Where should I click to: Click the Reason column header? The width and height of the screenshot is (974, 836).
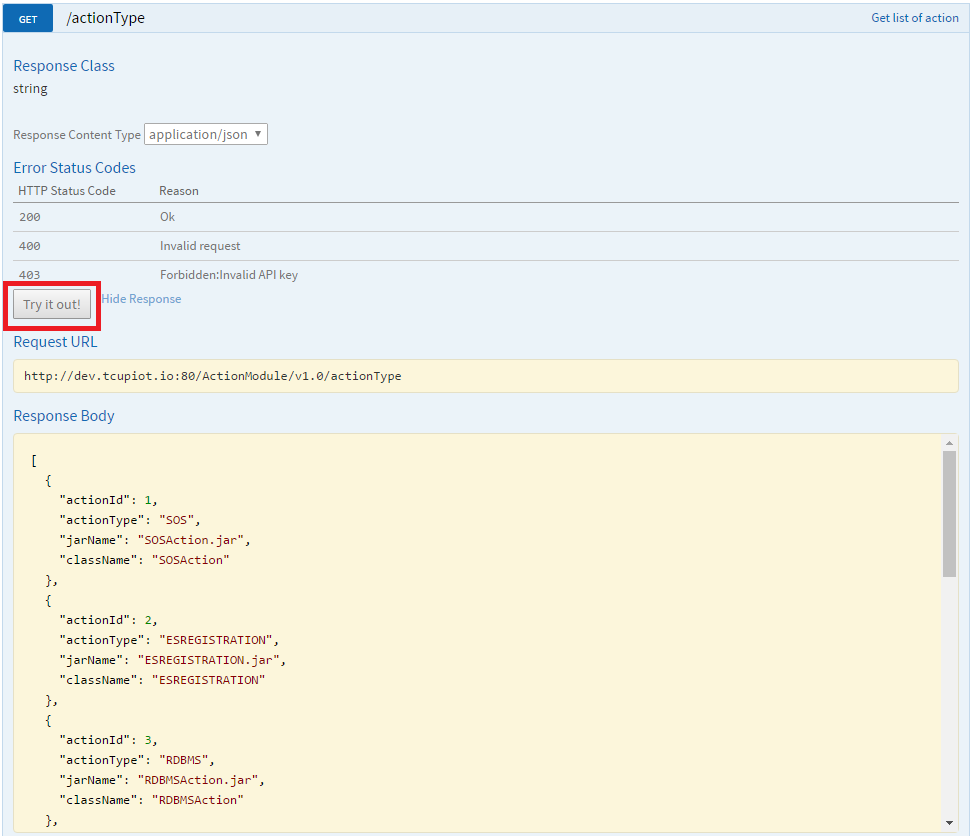coord(179,191)
